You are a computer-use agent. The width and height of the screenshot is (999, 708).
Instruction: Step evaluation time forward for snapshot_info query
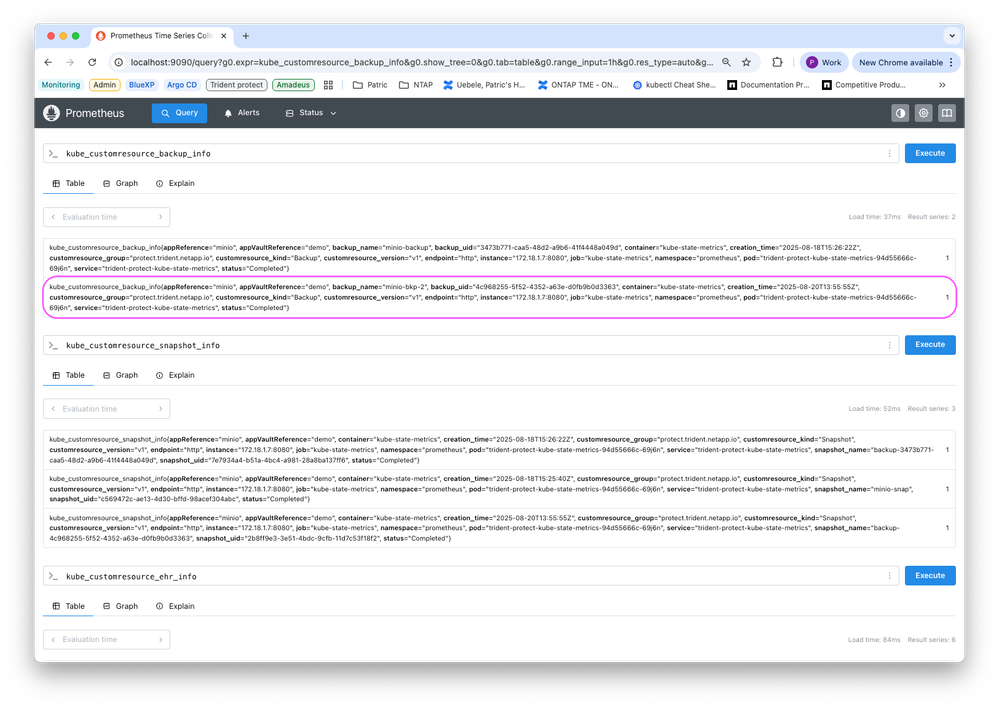[x=161, y=409]
